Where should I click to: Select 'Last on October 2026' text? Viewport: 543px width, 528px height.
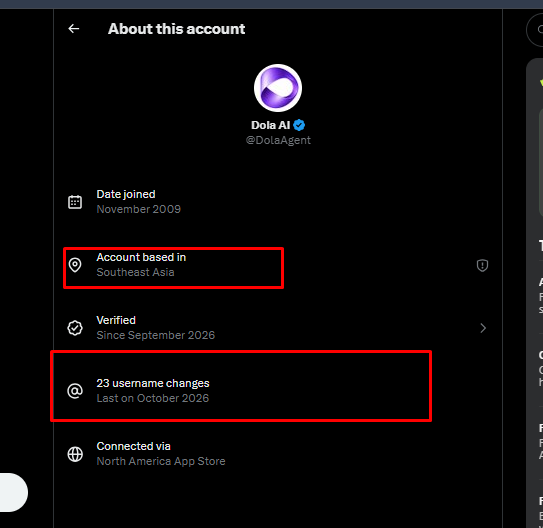coord(153,398)
